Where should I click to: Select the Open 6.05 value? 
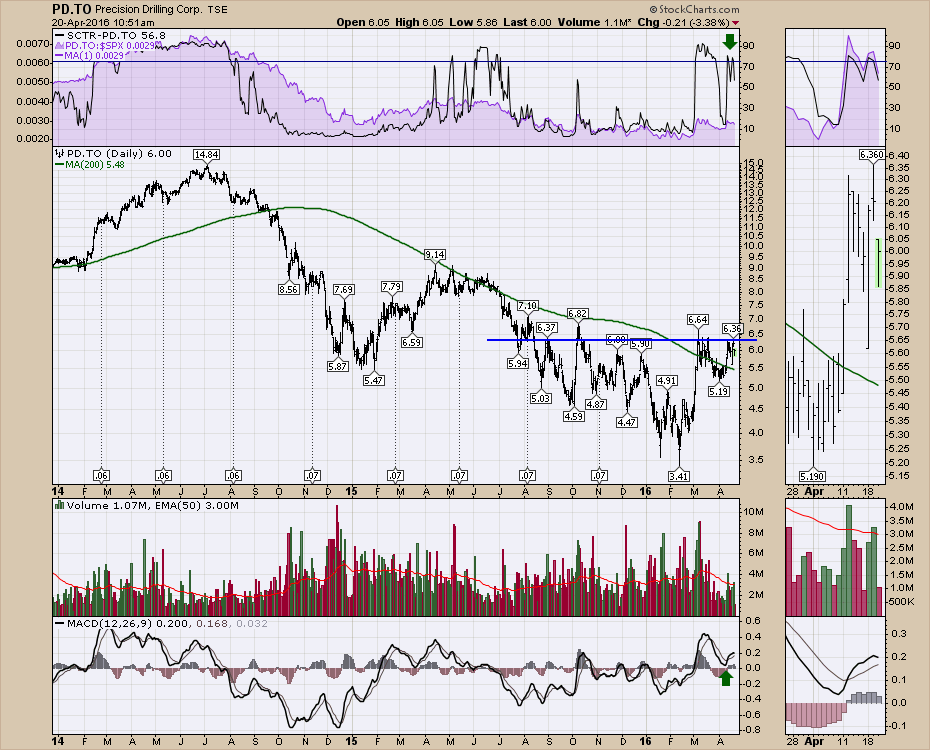click(x=363, y=23)
